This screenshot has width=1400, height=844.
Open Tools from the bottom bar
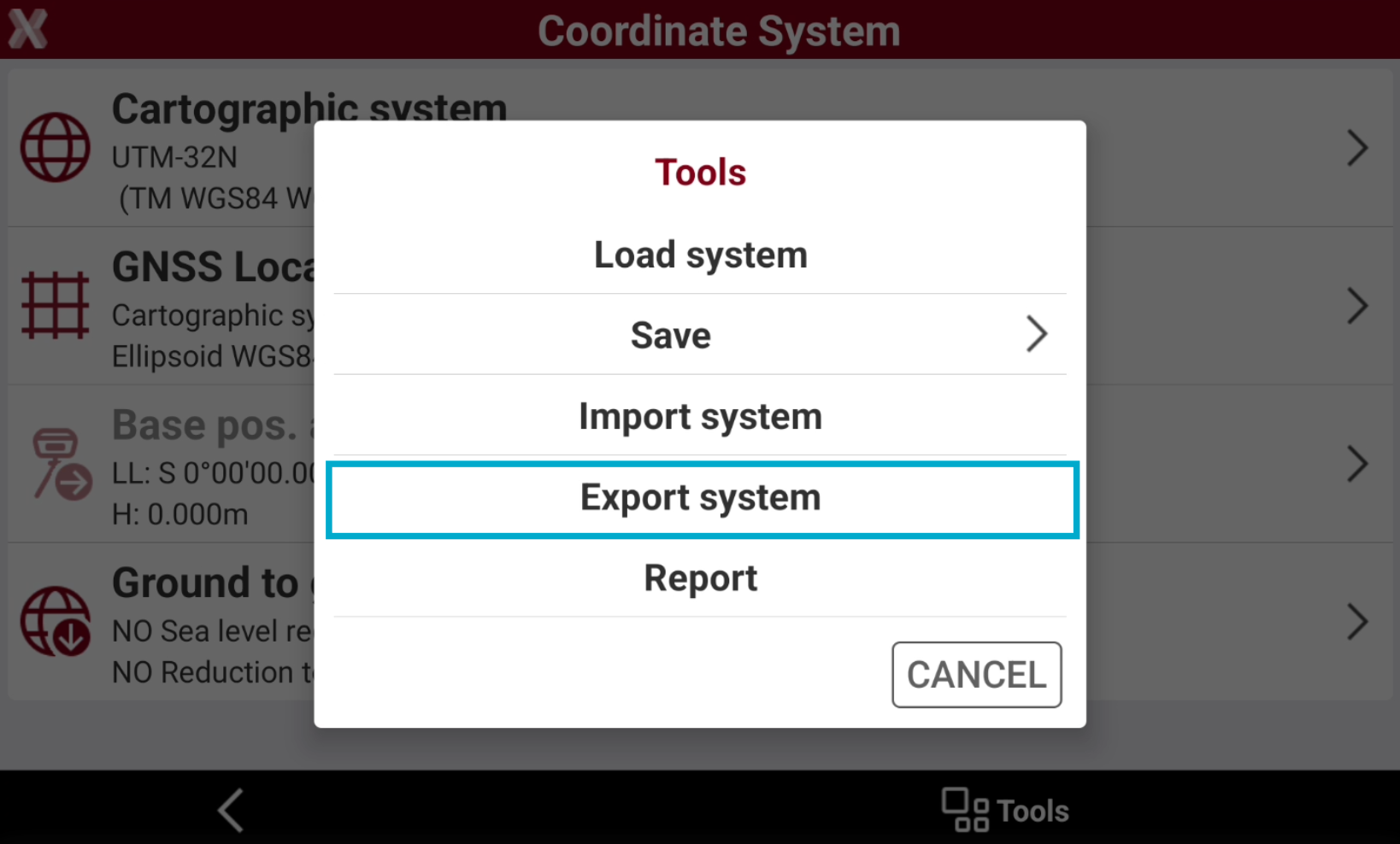(1005, 810)
